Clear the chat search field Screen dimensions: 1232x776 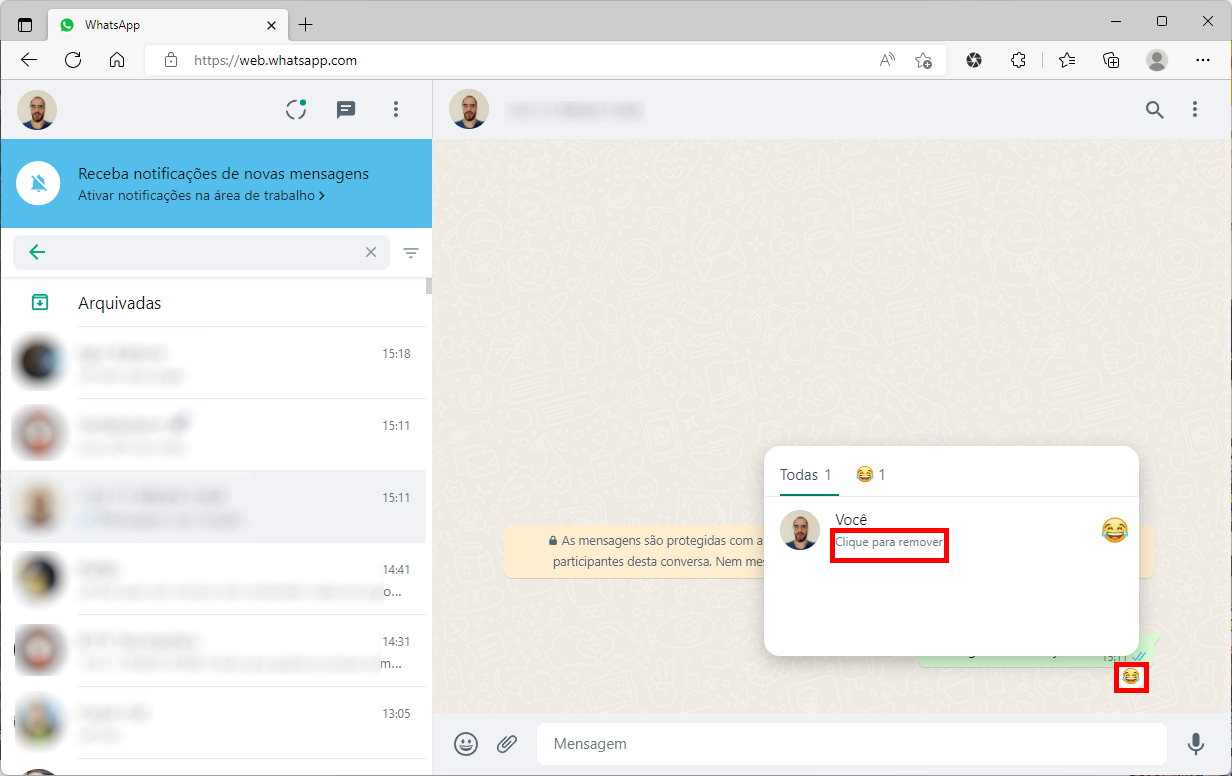(x=371, y=252)
